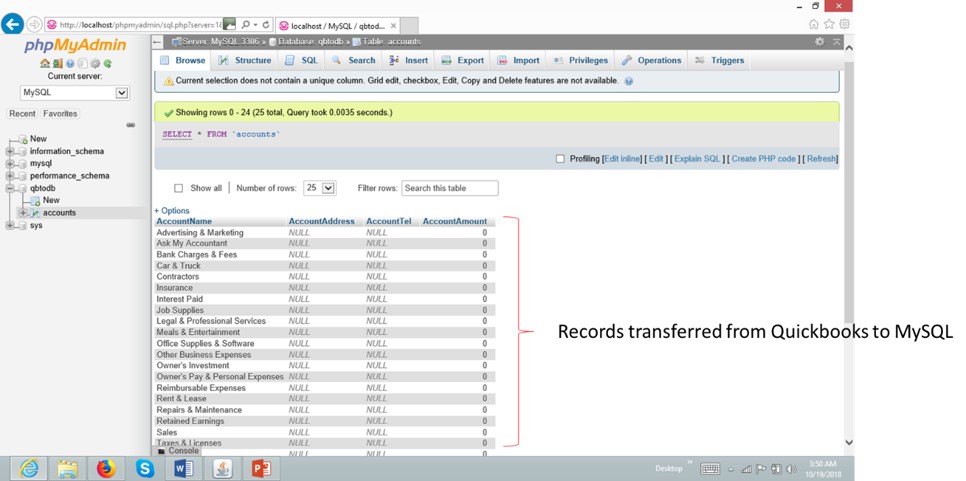Open page settings gear icon

pos(819,42)
